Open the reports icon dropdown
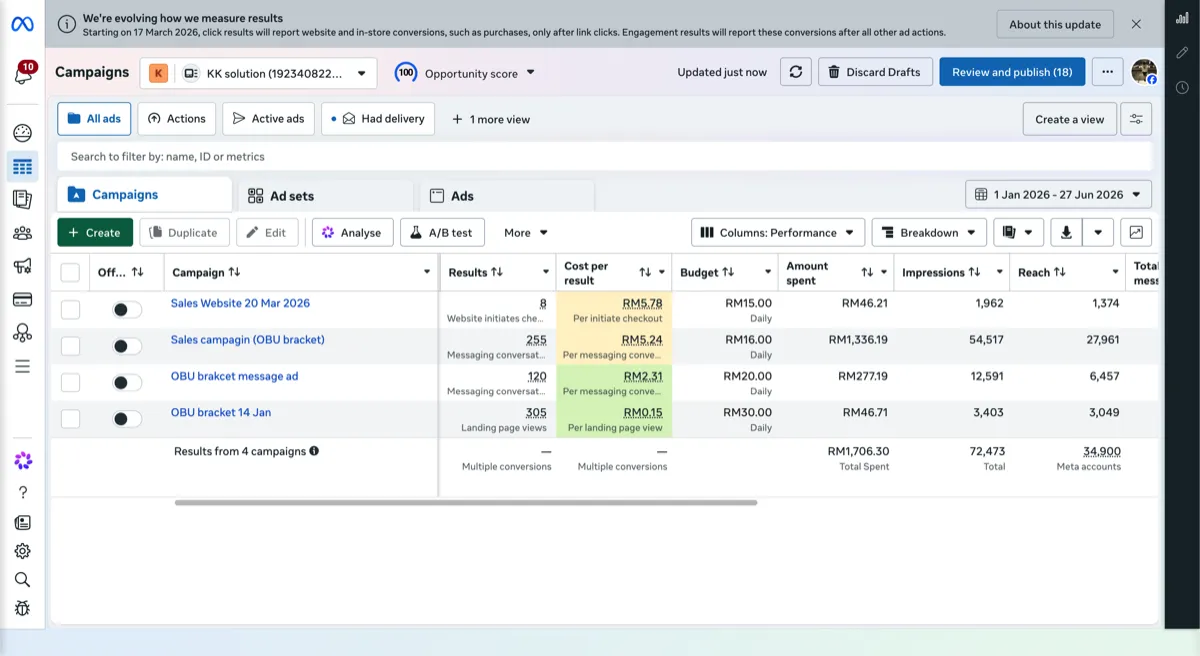1200x656 pixels. [1018, 233]
